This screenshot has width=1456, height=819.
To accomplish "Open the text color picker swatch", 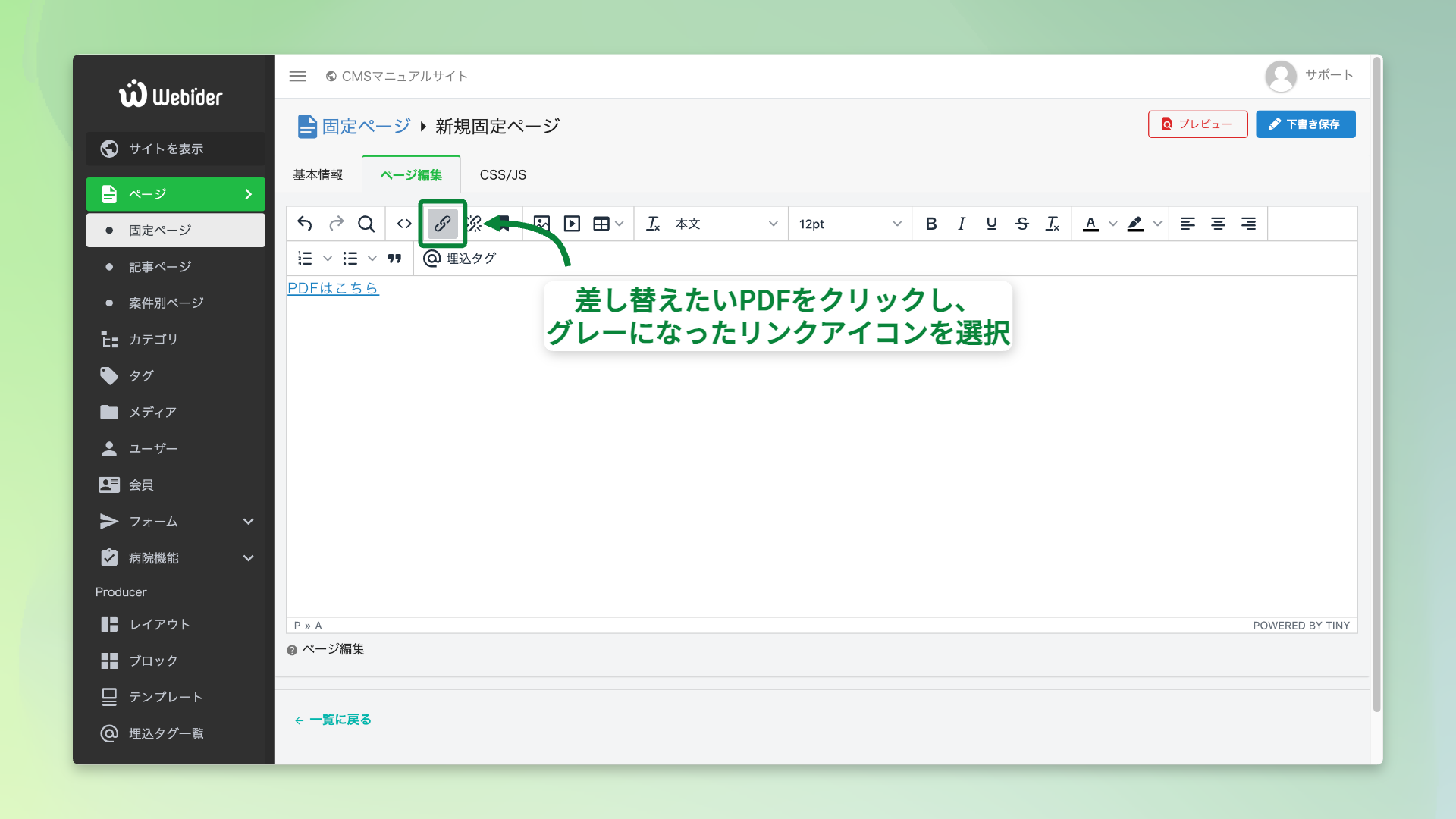I will [x=1092, y=224].
